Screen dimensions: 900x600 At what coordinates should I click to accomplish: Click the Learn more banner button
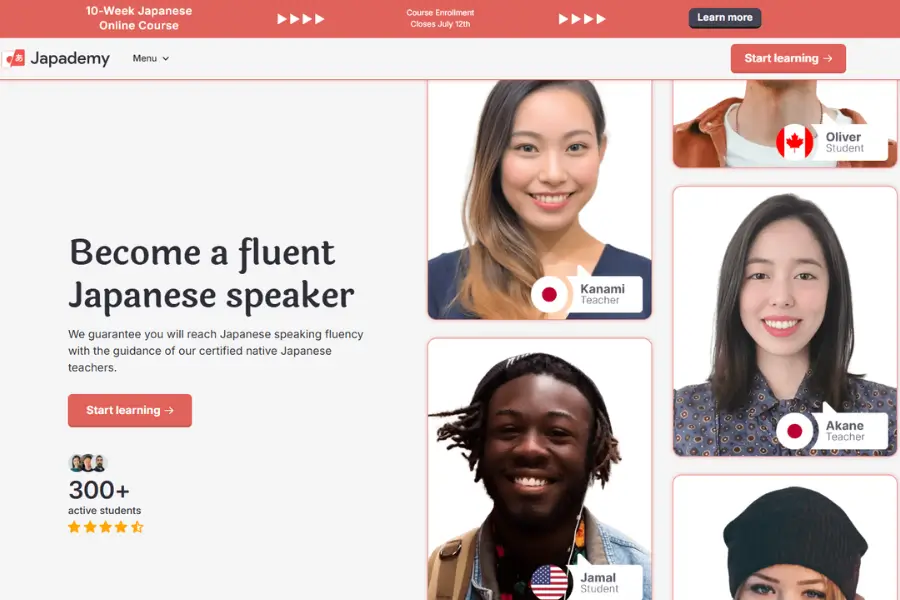(724, 18)
